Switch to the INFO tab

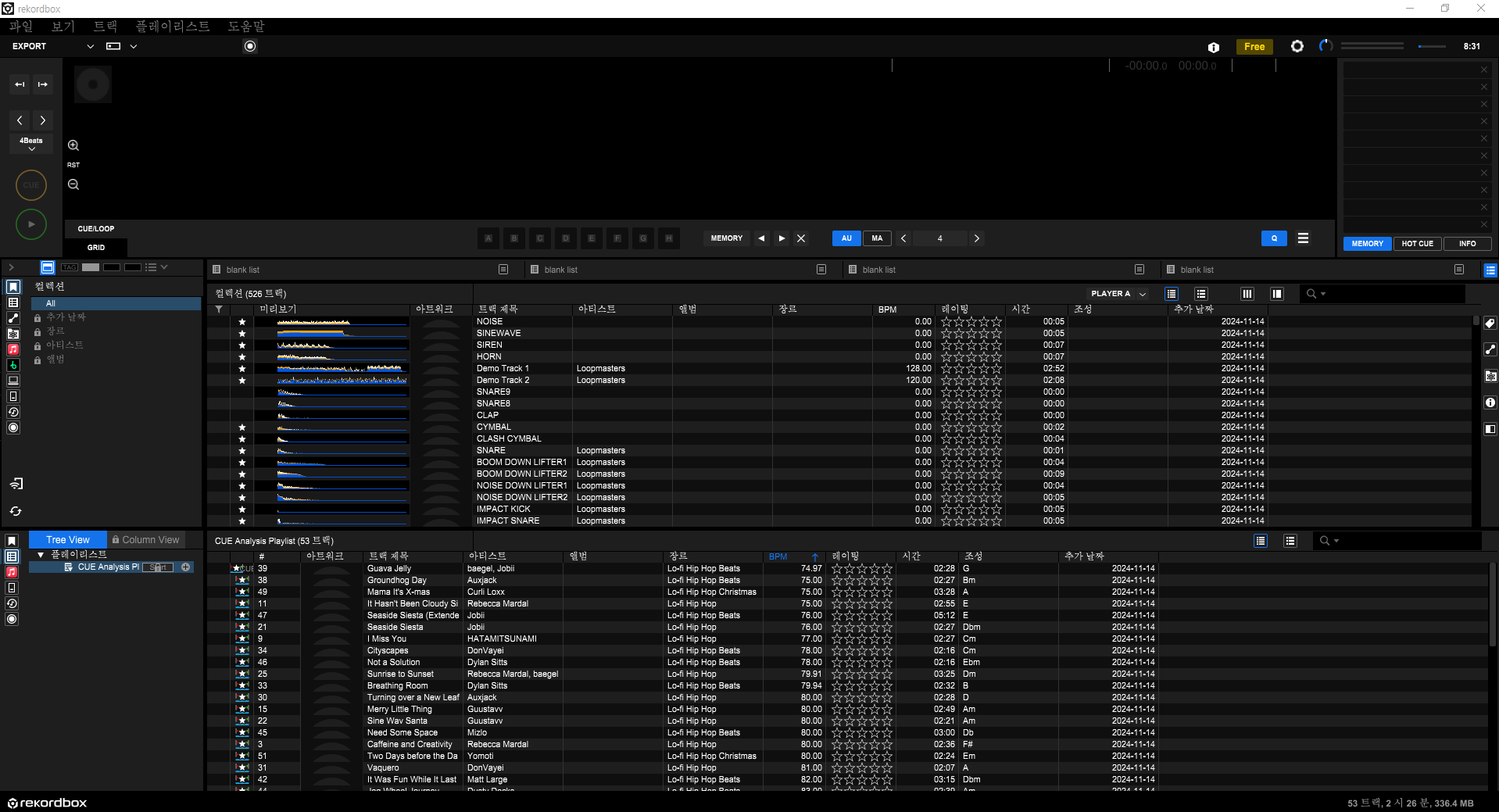pyautogui.click(x=1467, y=244)
